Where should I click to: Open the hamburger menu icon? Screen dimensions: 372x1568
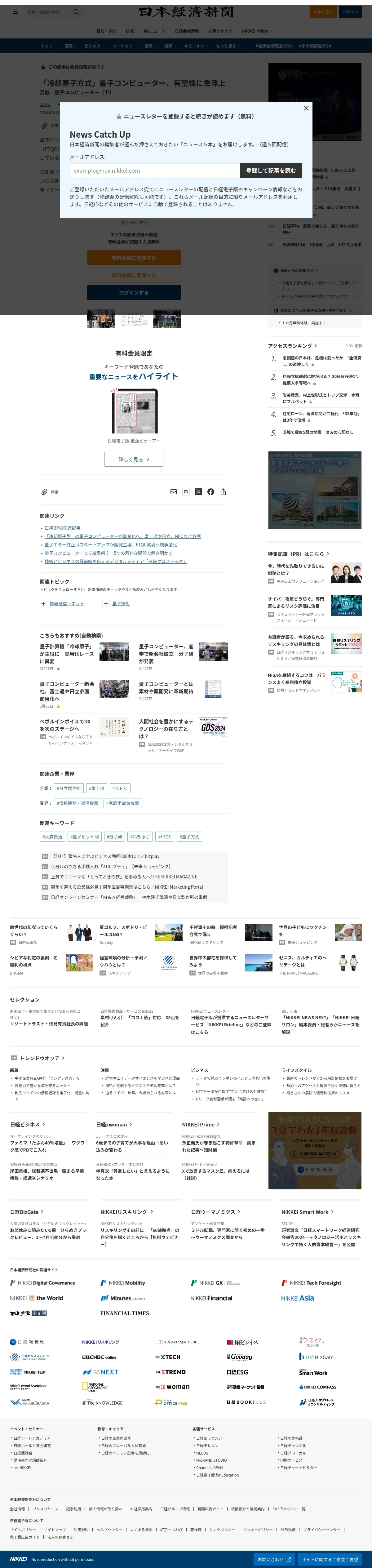pos(16,11)
